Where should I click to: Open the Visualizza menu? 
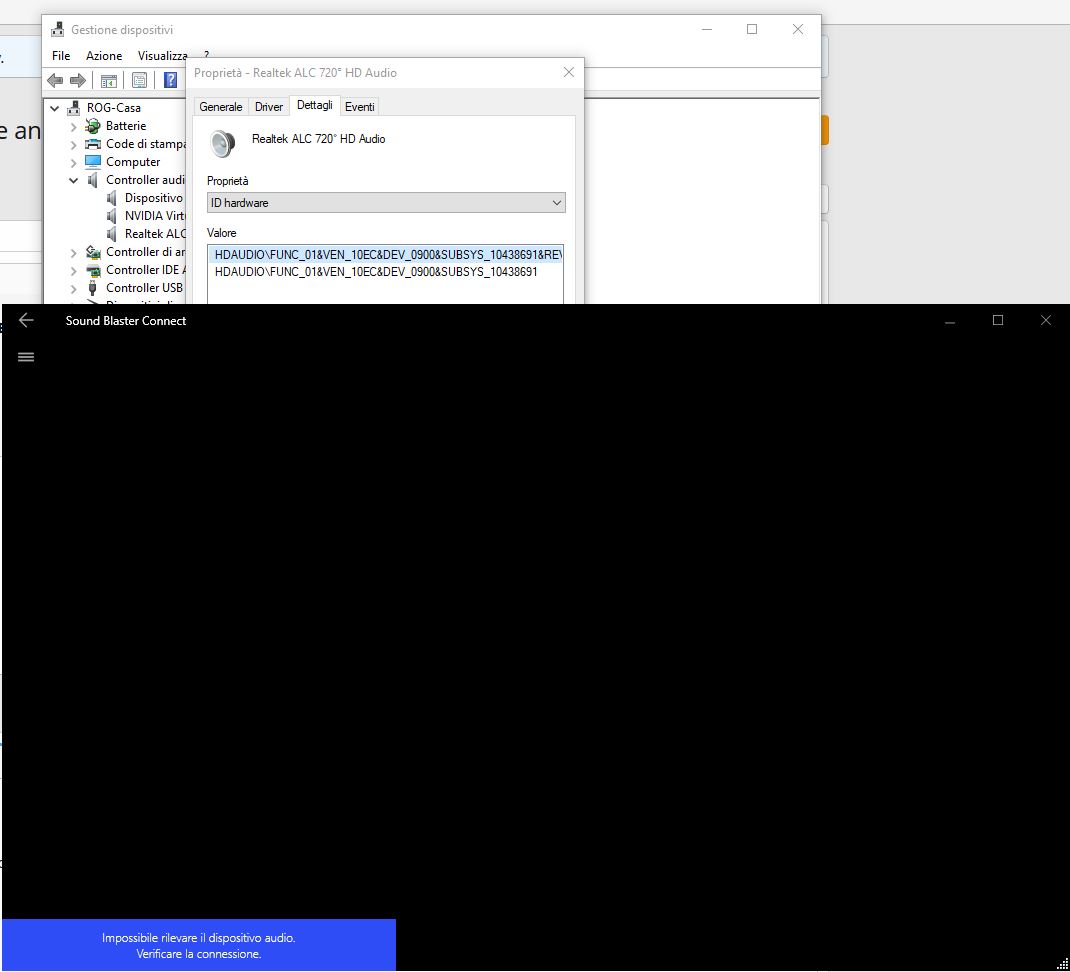[162, 56]
